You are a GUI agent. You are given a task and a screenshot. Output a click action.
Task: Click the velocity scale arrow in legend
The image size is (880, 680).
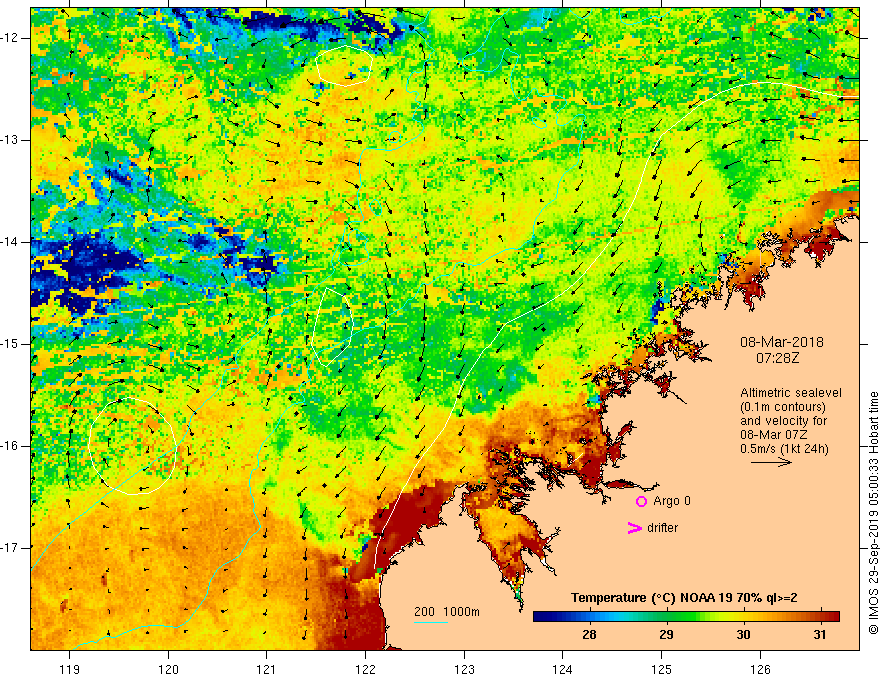(x=771, y=462)
